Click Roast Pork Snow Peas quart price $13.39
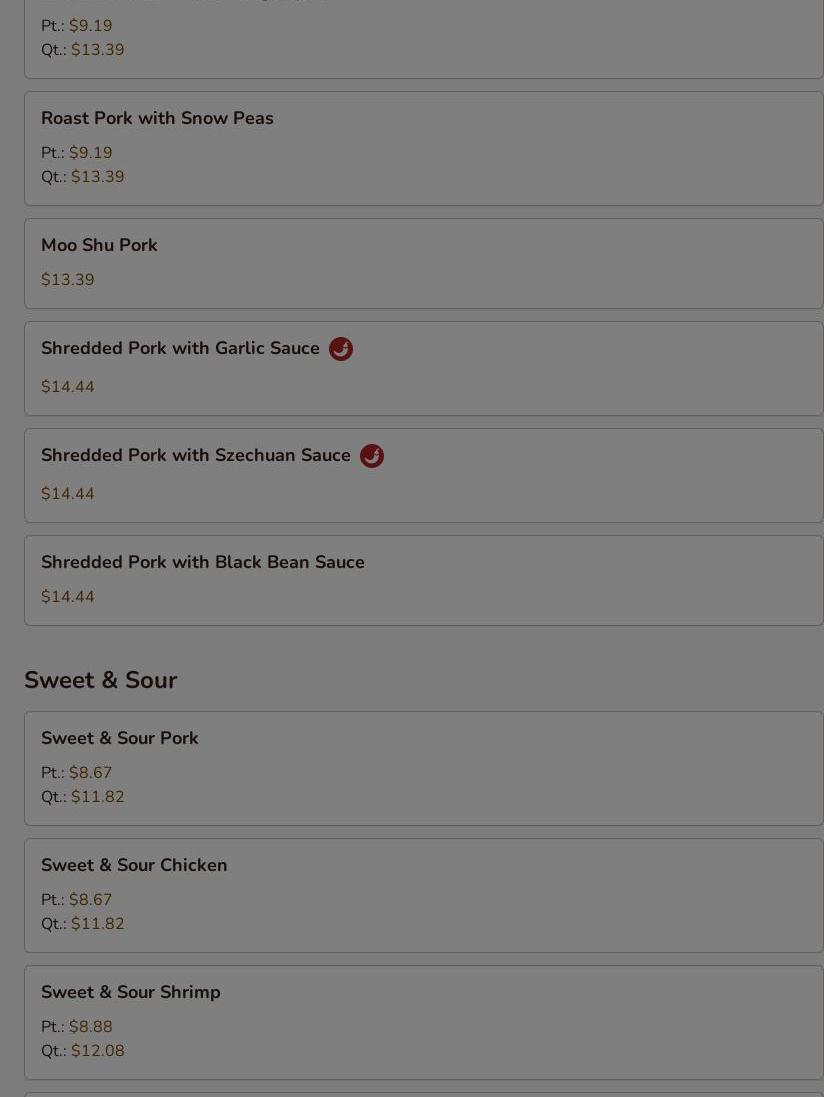Image resolution: width=824 pixels, height=1097 pixels. pos(98,176)
